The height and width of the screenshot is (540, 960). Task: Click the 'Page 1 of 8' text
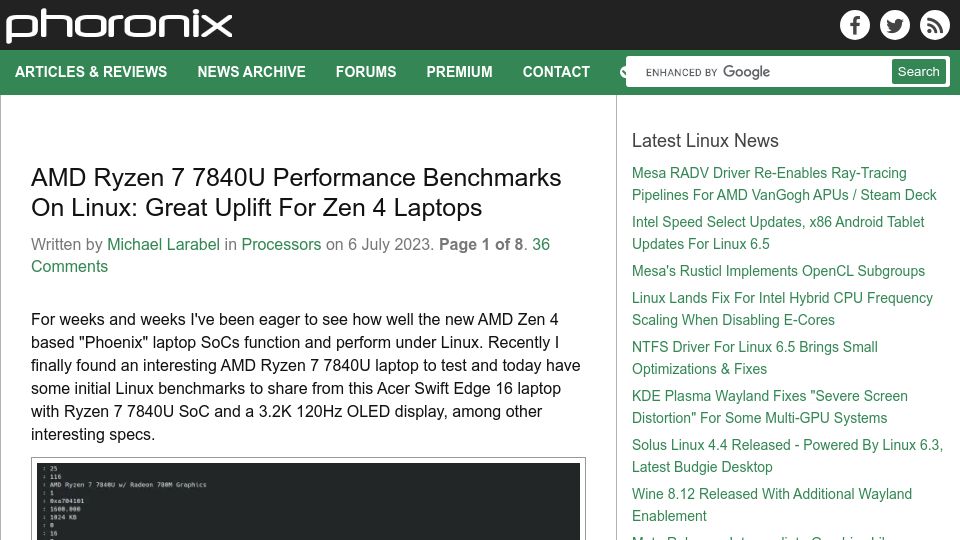(x=481, y=244)
